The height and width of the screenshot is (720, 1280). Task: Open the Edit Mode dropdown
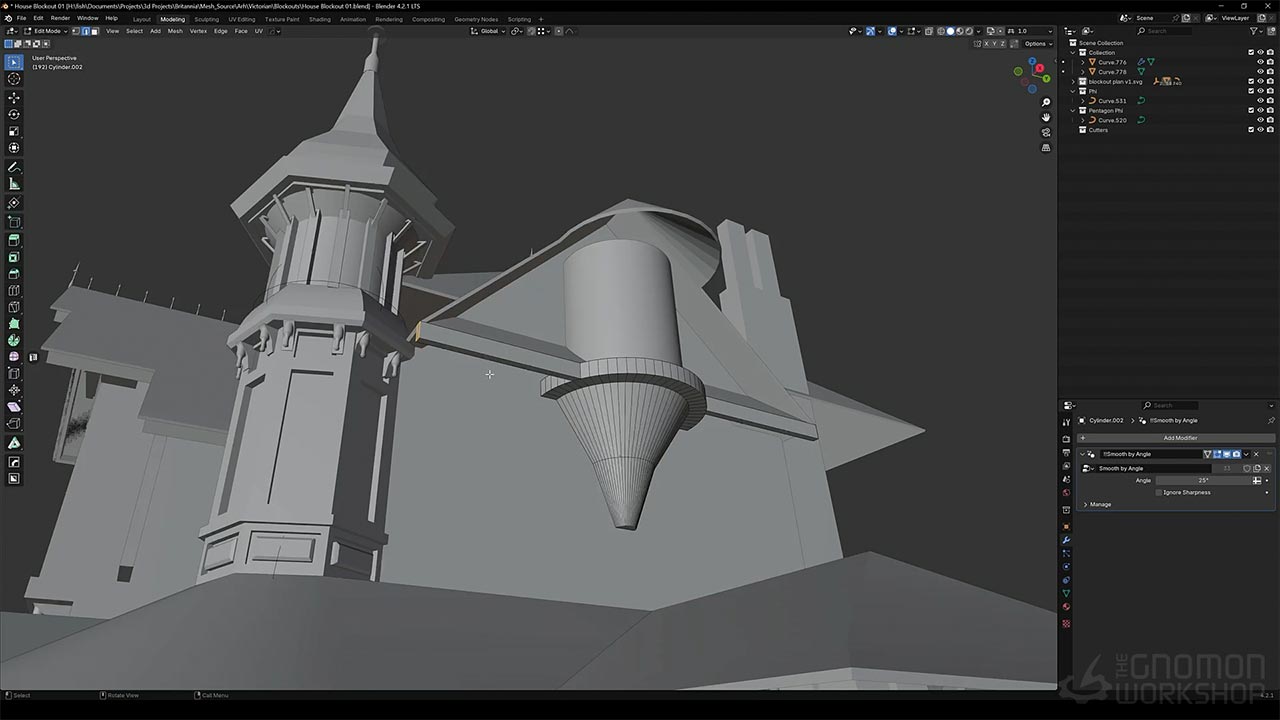point(47,31)
